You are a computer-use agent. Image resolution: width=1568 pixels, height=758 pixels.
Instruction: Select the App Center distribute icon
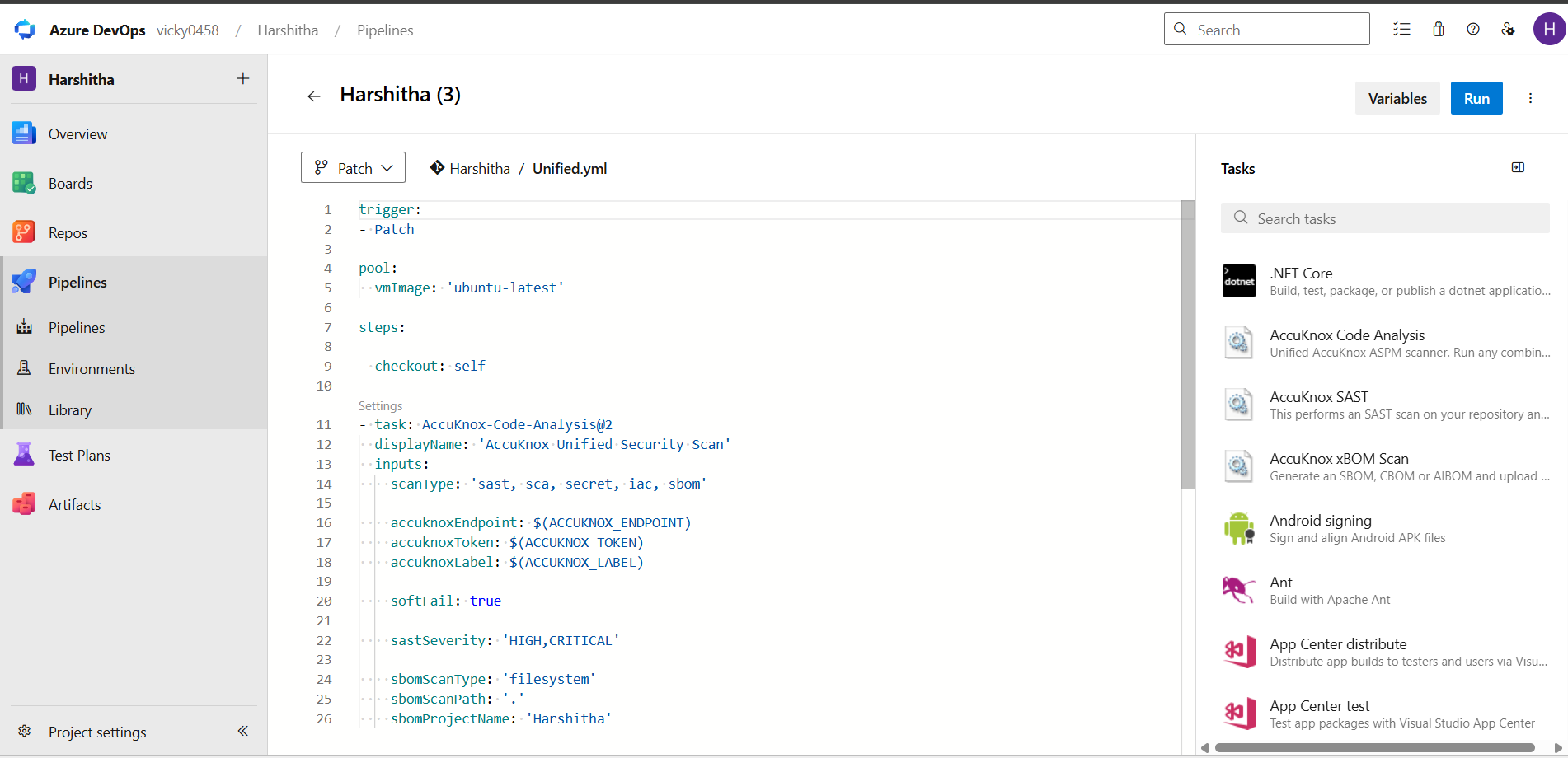click(x=1239, y=652)
